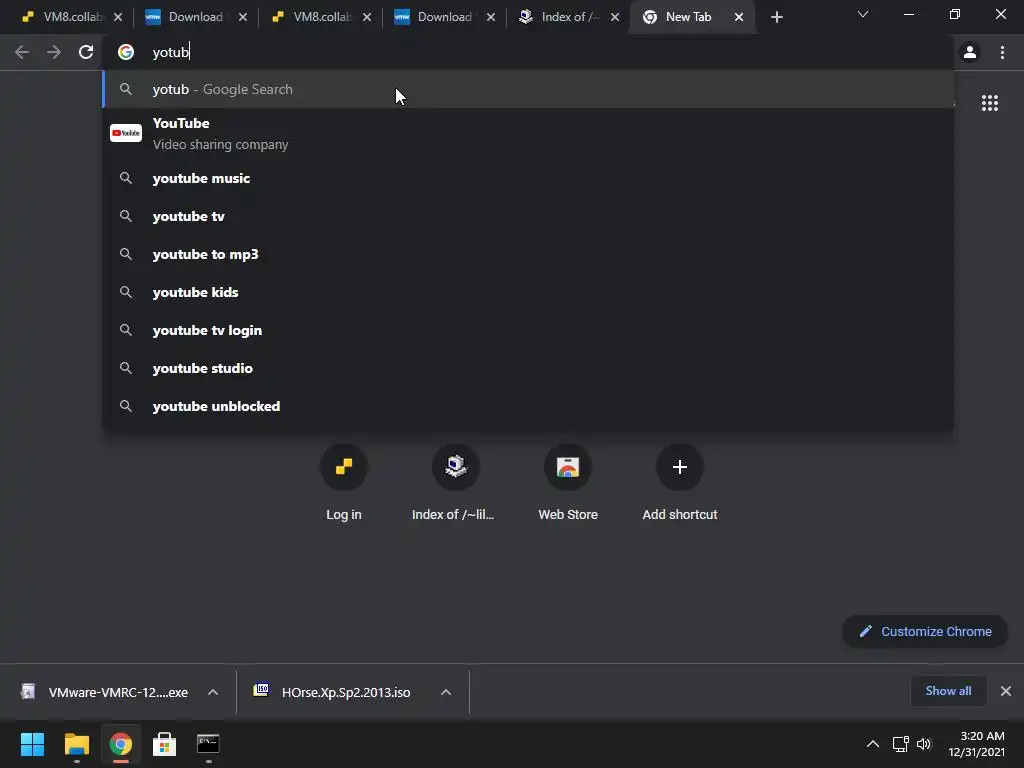Expand options for VMware-VMRC download
Image resolution: width=1024 pixels, height=768 pixels.
(x=213, y=692)
